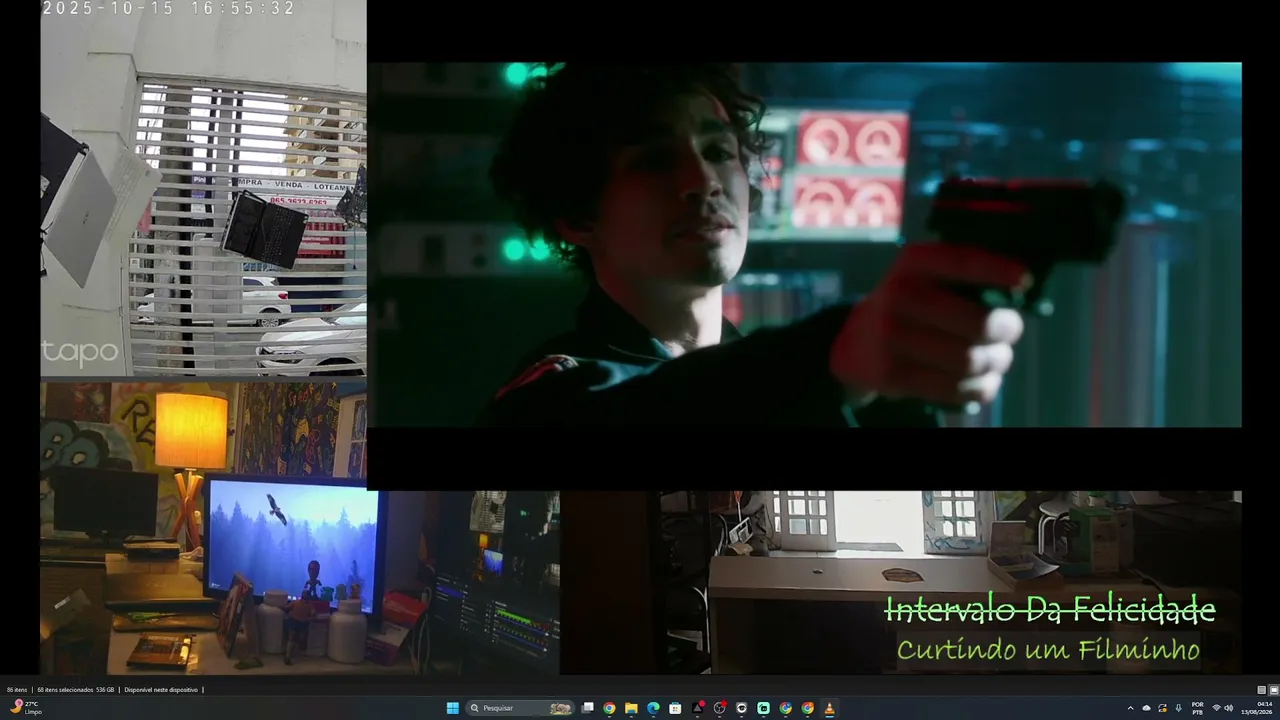
Task: Open Microsoft Store from the taskbar
Action: (x=675, y=708)
